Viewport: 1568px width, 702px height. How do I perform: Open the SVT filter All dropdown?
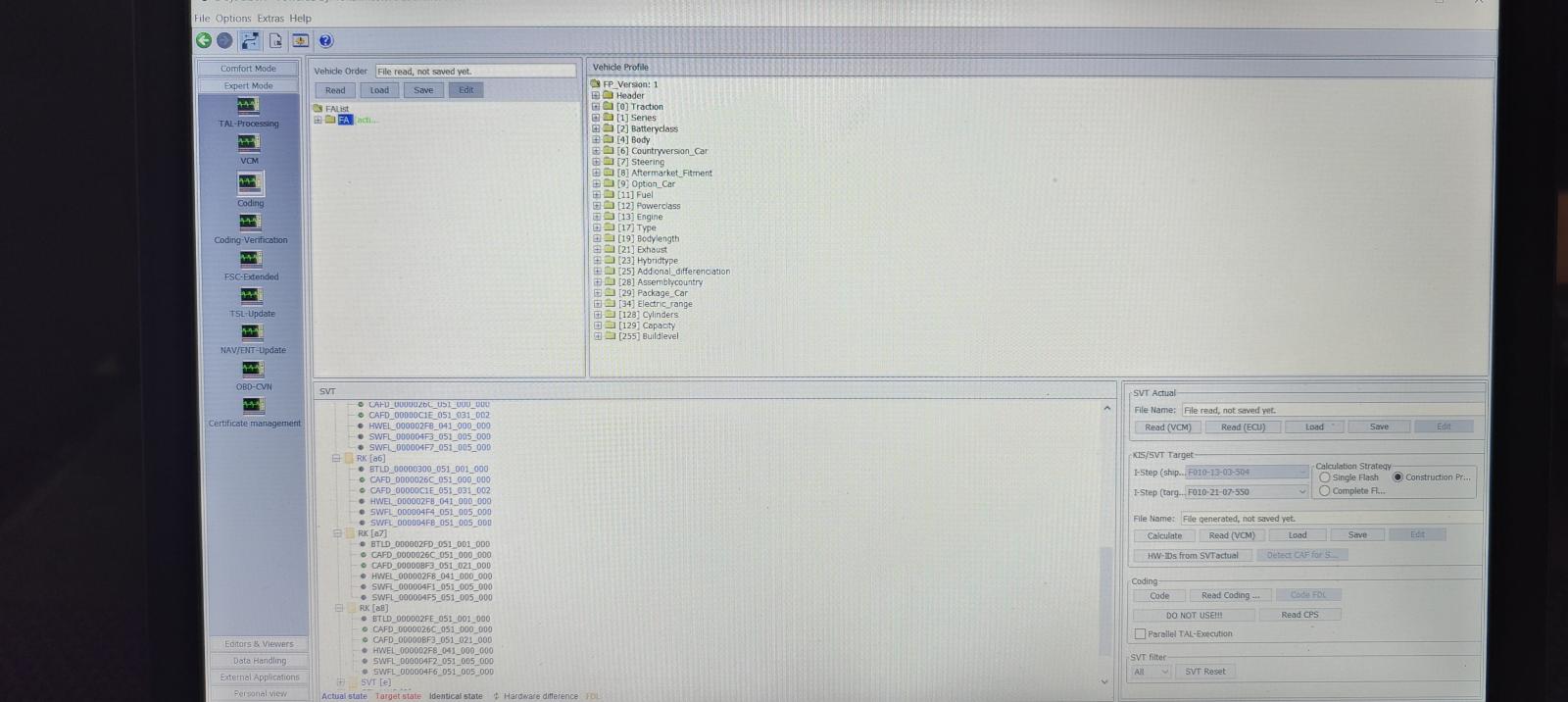tap(1151, 673)
